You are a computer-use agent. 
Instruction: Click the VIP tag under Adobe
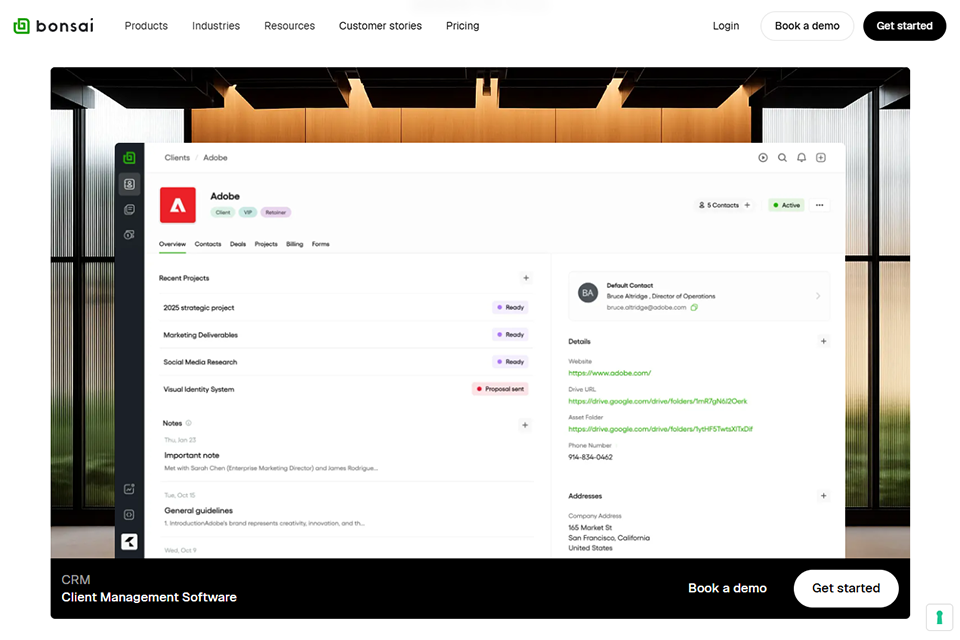[x=248, y=213]
